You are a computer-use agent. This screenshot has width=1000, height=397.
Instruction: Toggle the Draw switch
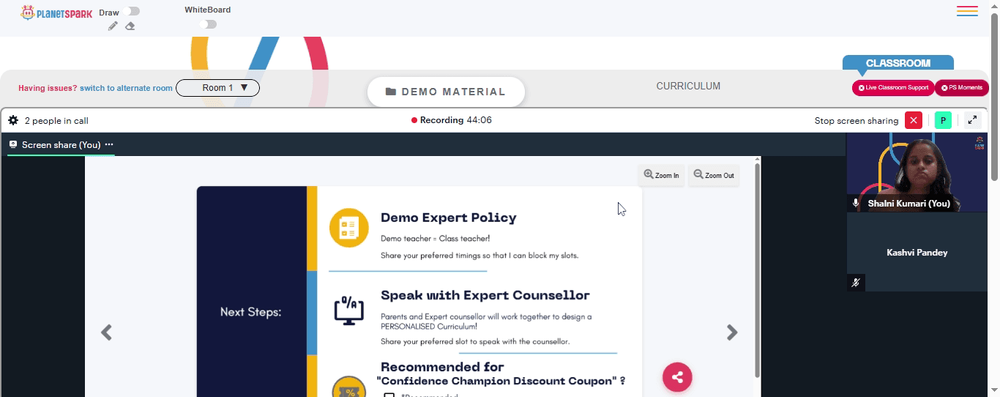tap(133, 11)
